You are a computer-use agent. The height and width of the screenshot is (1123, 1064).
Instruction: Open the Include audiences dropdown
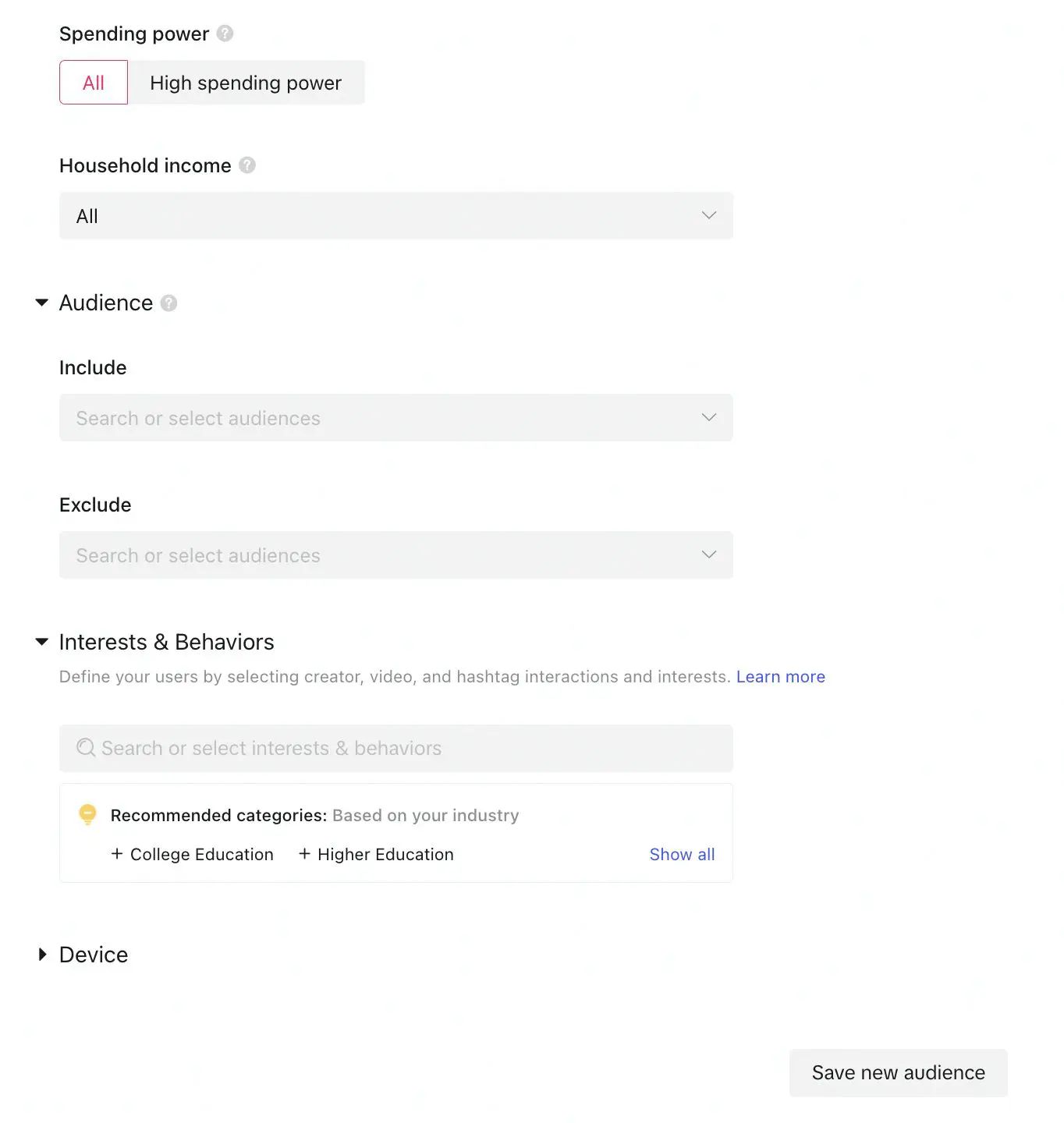click(x=396, y=418)
